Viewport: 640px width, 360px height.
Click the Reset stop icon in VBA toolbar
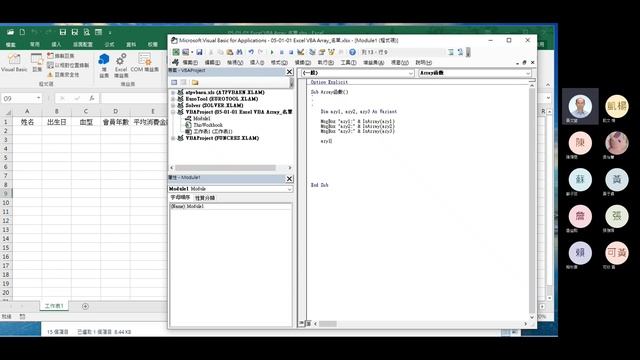pyautogui.click(x=291, y=52)
